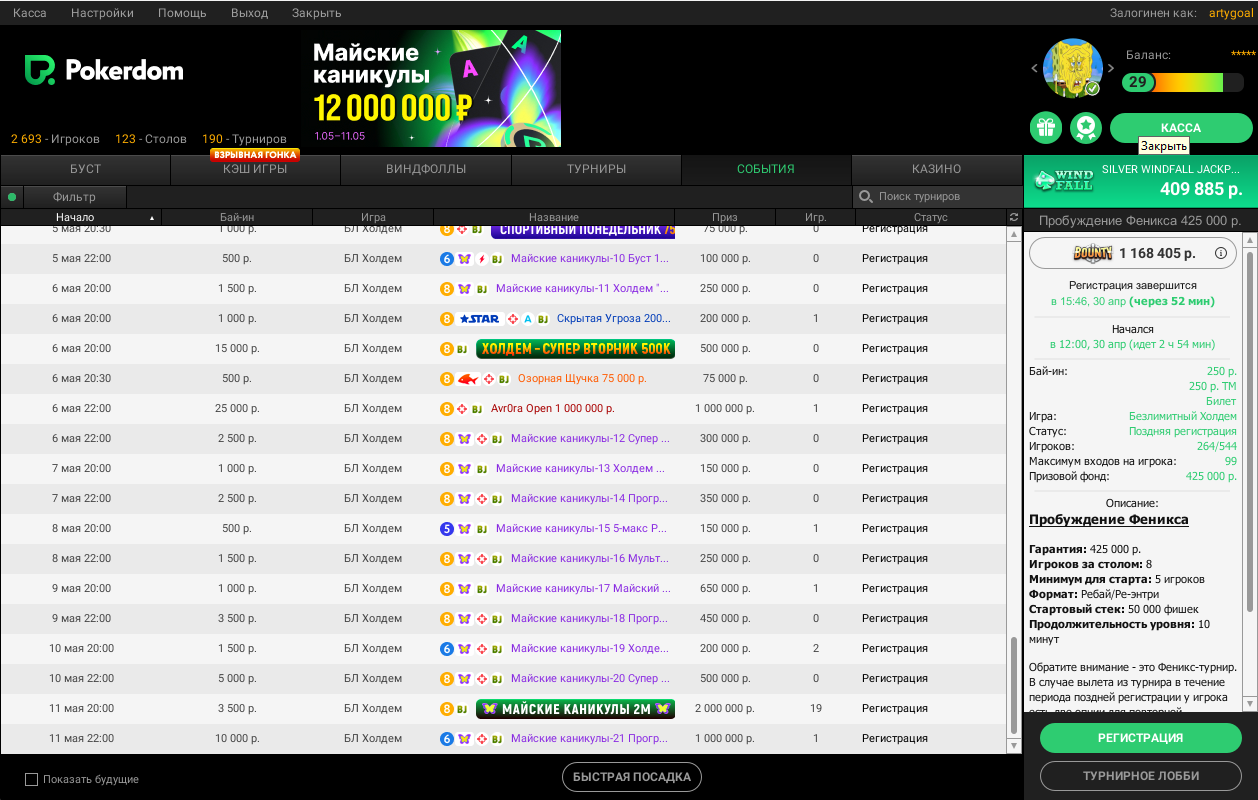Switch to the ВИНДФОЛЛЫ tab
Viewport: 1258px width, 800px height.
click(x=426, y=169)
